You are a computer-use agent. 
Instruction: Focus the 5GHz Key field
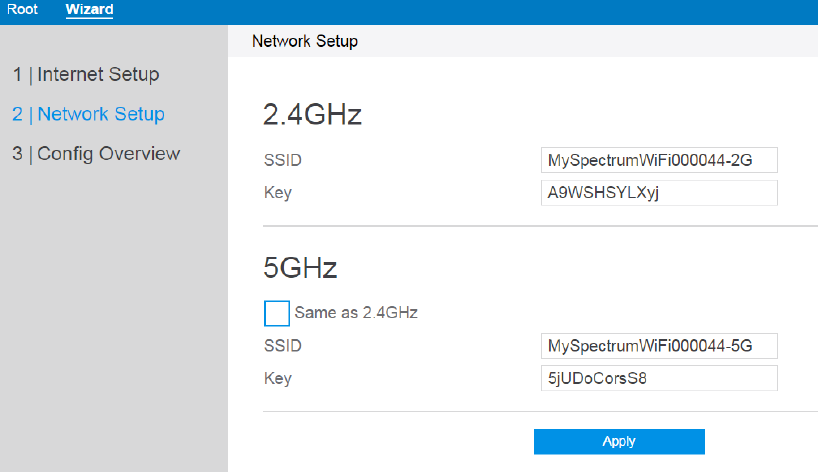[658, 378]
